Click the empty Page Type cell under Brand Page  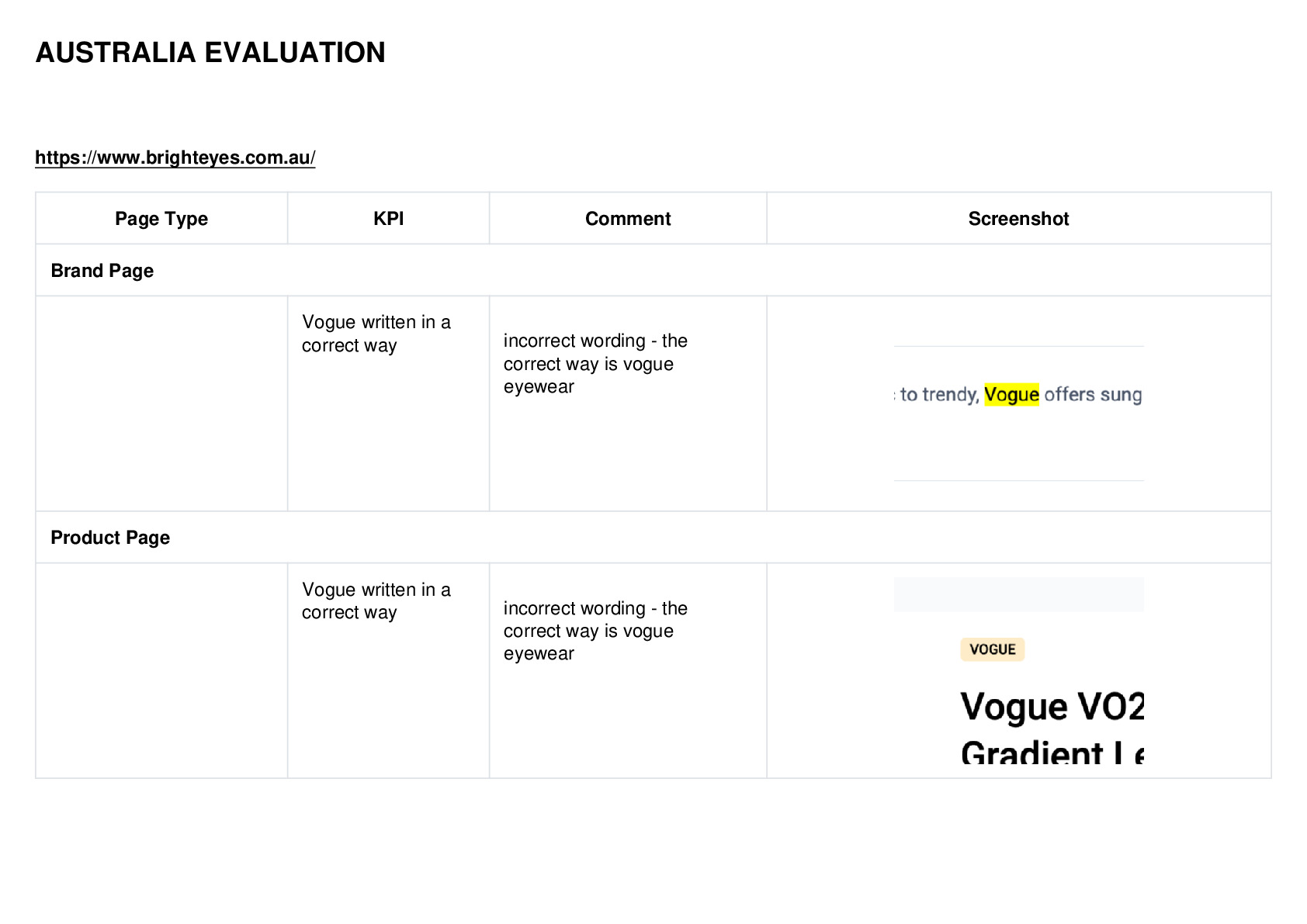(x=161, y=403)
